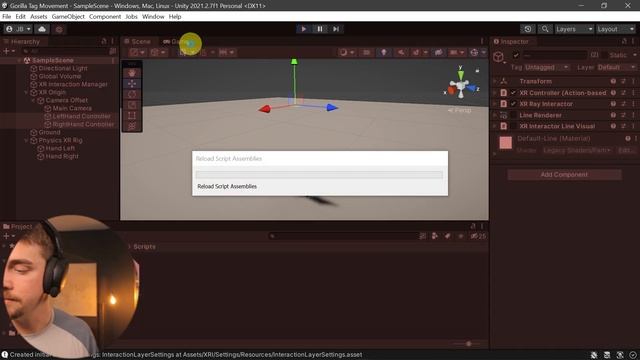The height and width of the screenshot is (360, 640).
Task: Toggle scene lighting bulb icon
Action: [384, 52]
